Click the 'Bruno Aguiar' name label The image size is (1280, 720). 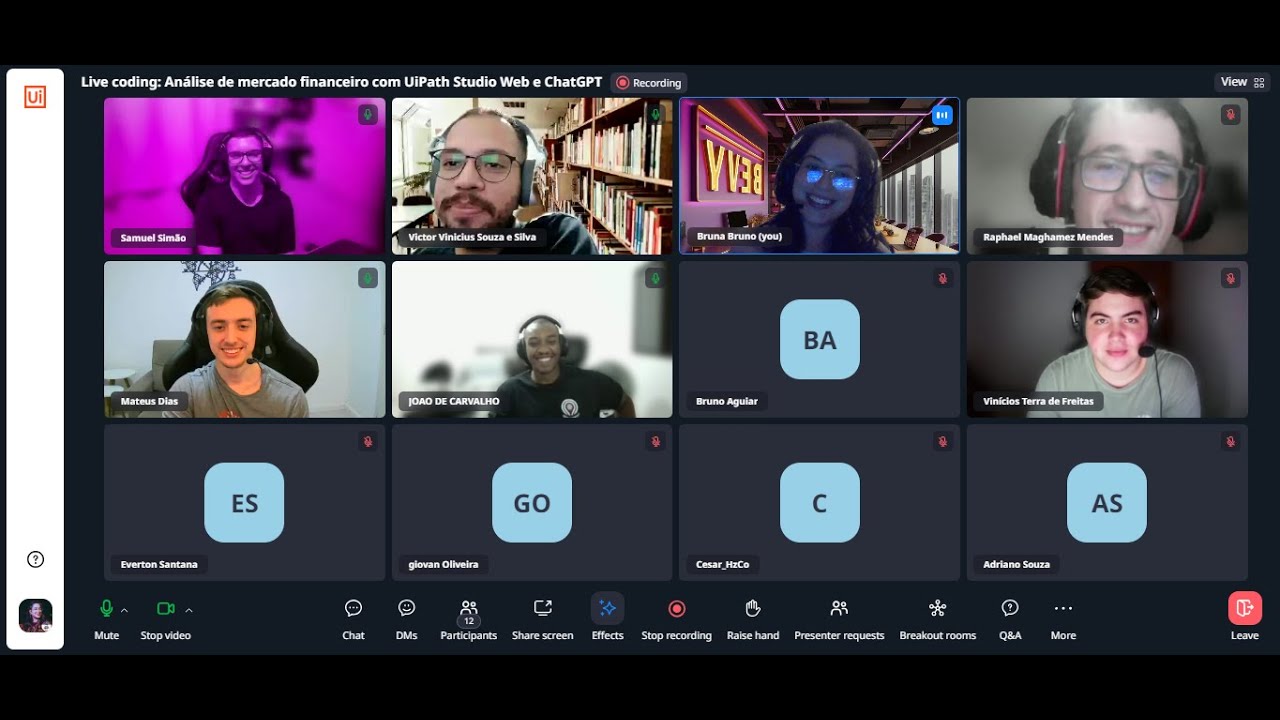pos(727,401)
